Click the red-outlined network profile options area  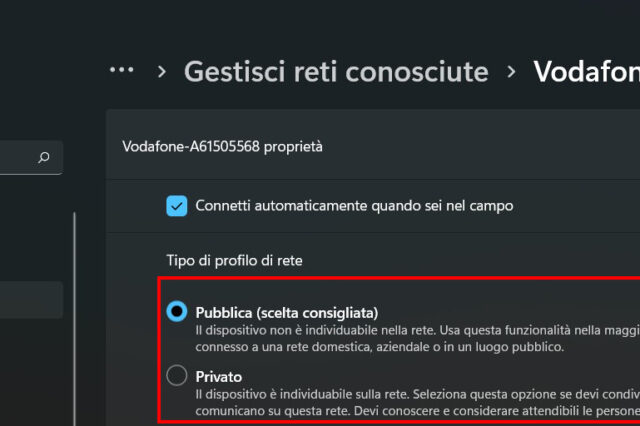399,350
